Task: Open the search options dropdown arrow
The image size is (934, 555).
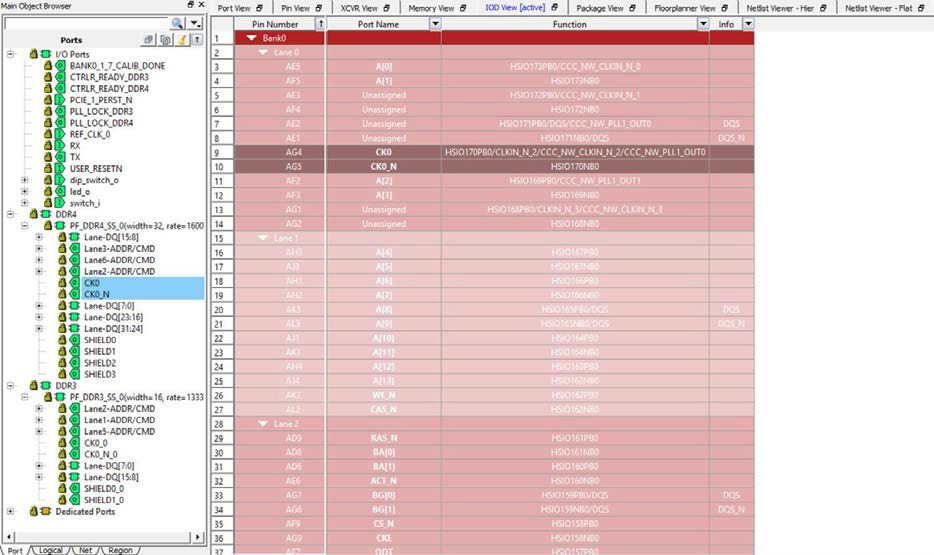Action: click(x=195, y=23)
